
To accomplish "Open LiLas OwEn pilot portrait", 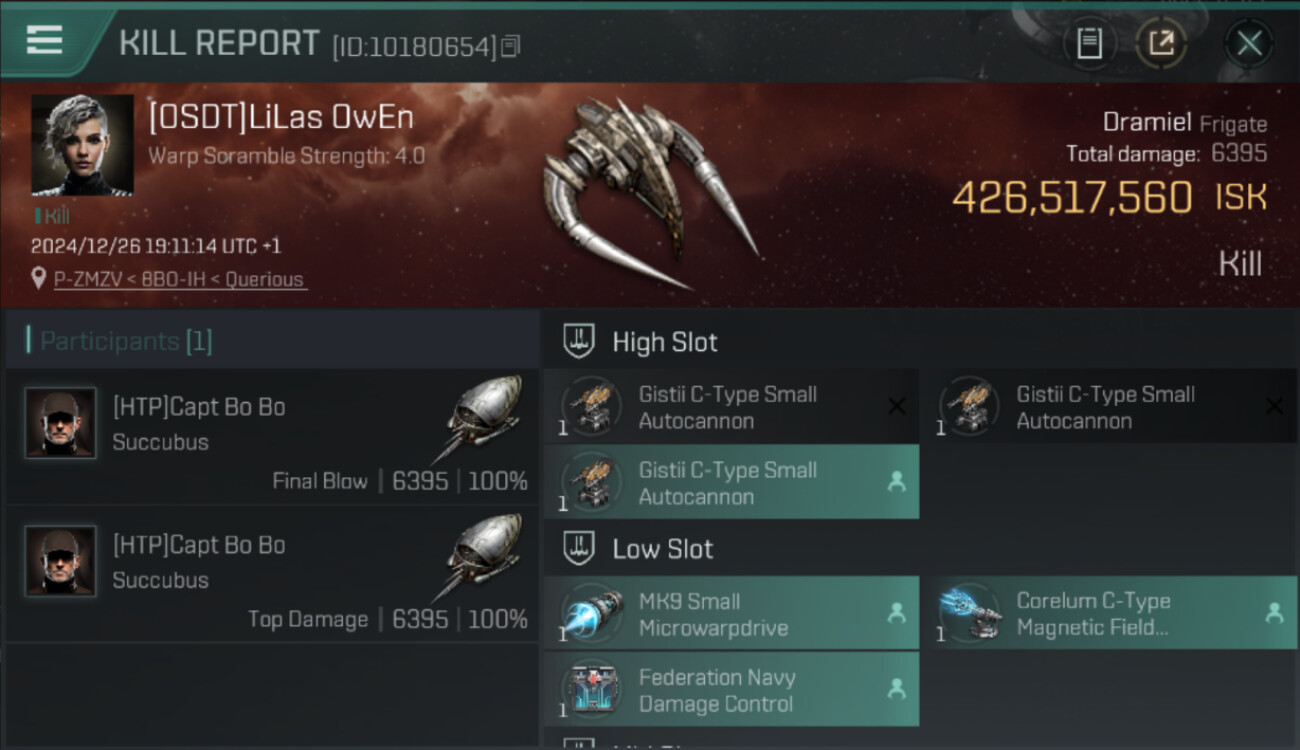I will 82,145.
